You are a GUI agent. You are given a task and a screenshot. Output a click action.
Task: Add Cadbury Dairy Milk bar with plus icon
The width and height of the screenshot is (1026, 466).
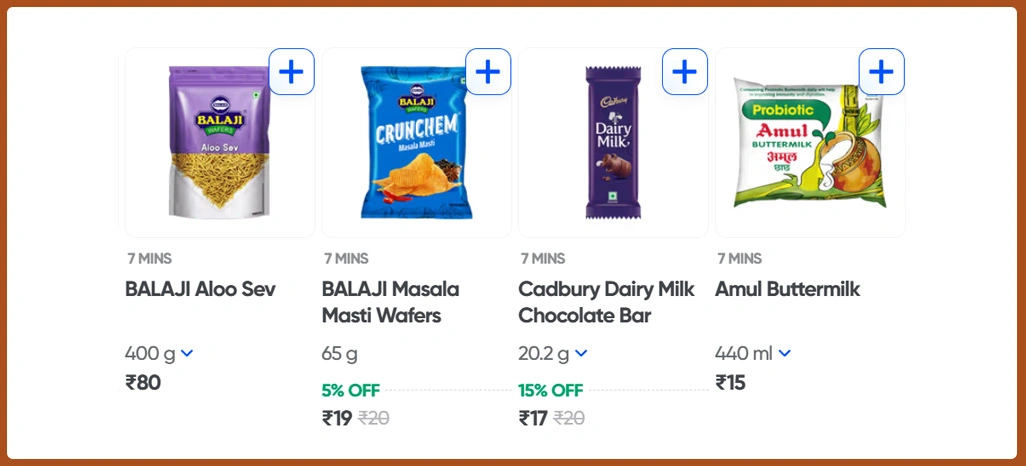[685, 72]
